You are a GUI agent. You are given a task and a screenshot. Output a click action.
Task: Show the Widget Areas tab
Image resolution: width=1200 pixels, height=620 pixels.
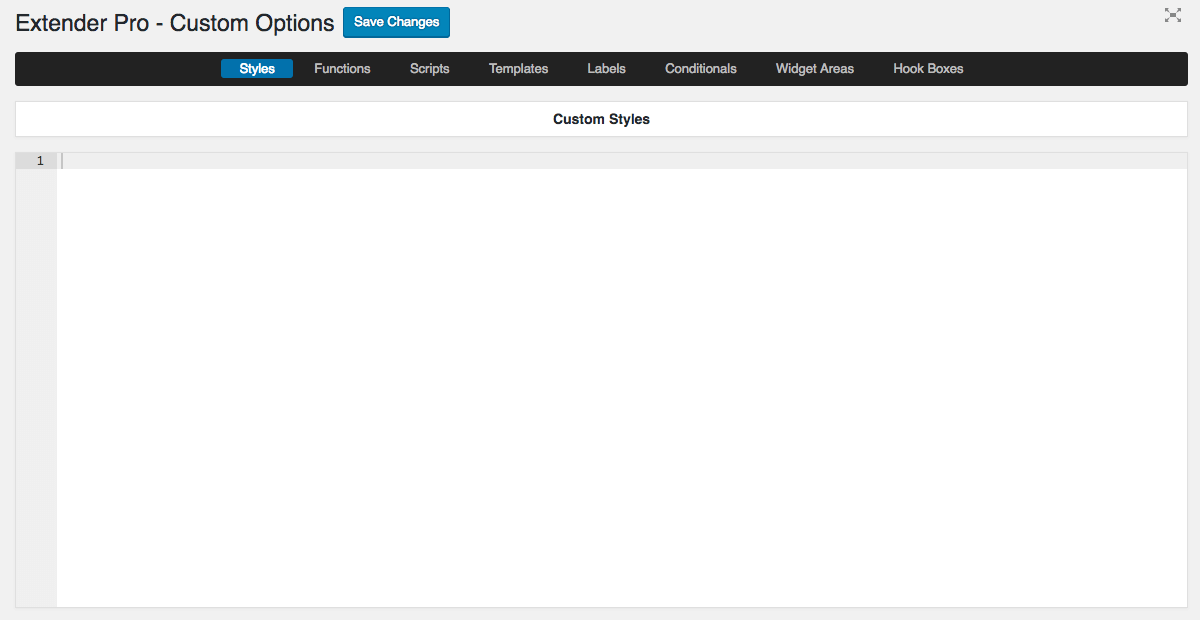(x=814, y=69)
